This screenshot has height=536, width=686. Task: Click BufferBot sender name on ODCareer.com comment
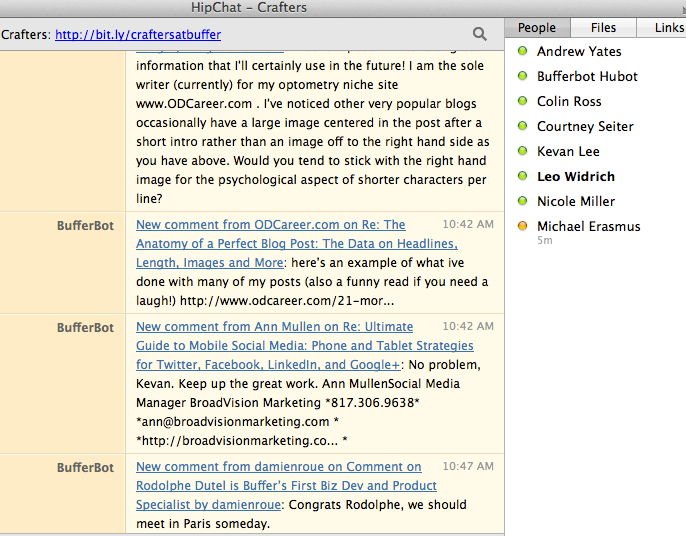pos(85,225)
